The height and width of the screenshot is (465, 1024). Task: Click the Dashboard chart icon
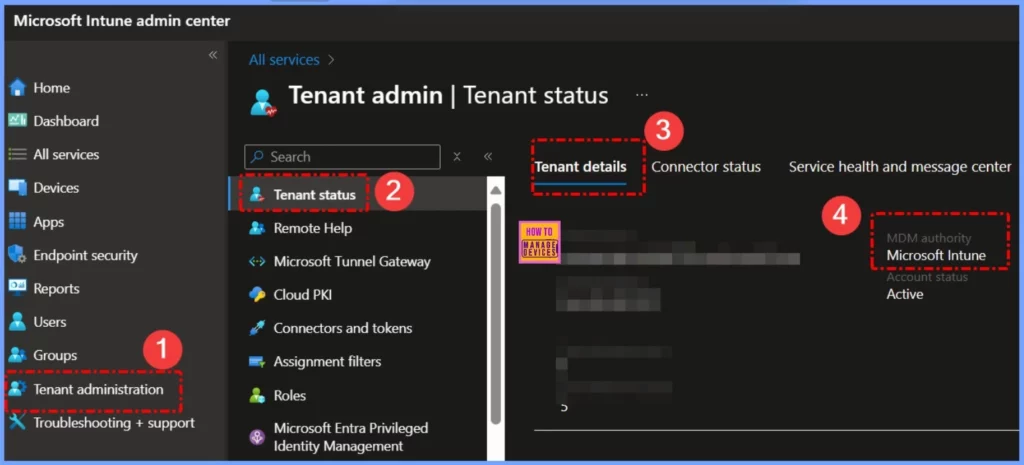(x=18, y=121)
